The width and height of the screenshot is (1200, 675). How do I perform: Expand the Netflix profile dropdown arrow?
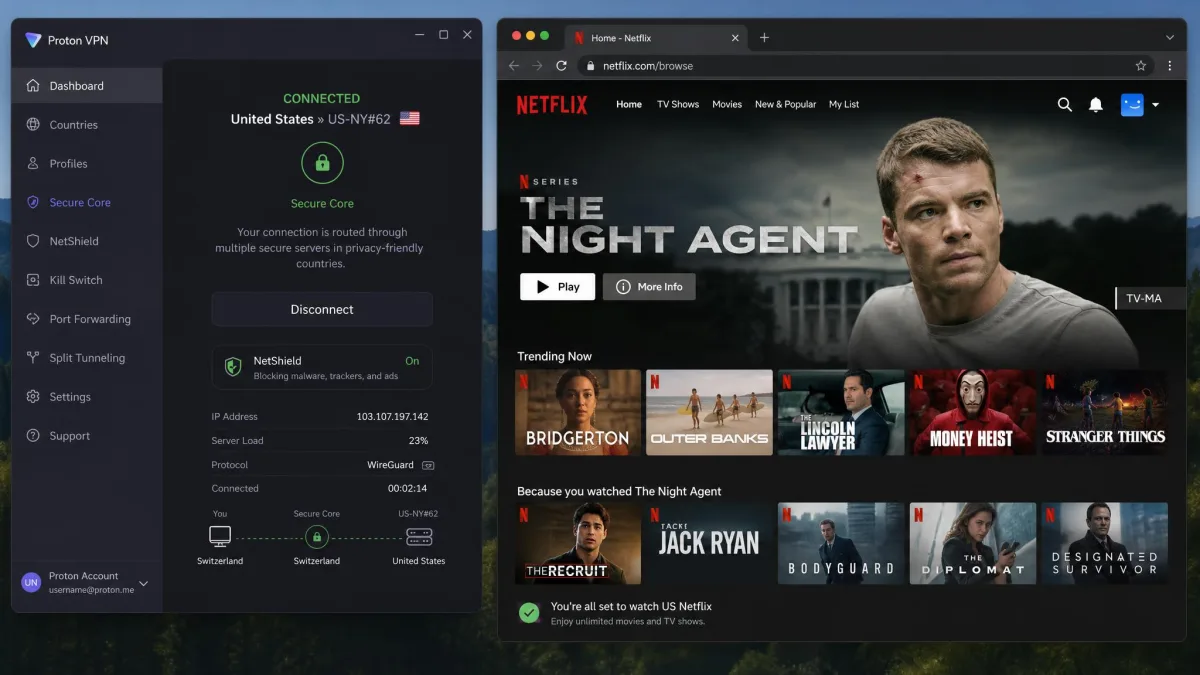[x=1156, y=104]
